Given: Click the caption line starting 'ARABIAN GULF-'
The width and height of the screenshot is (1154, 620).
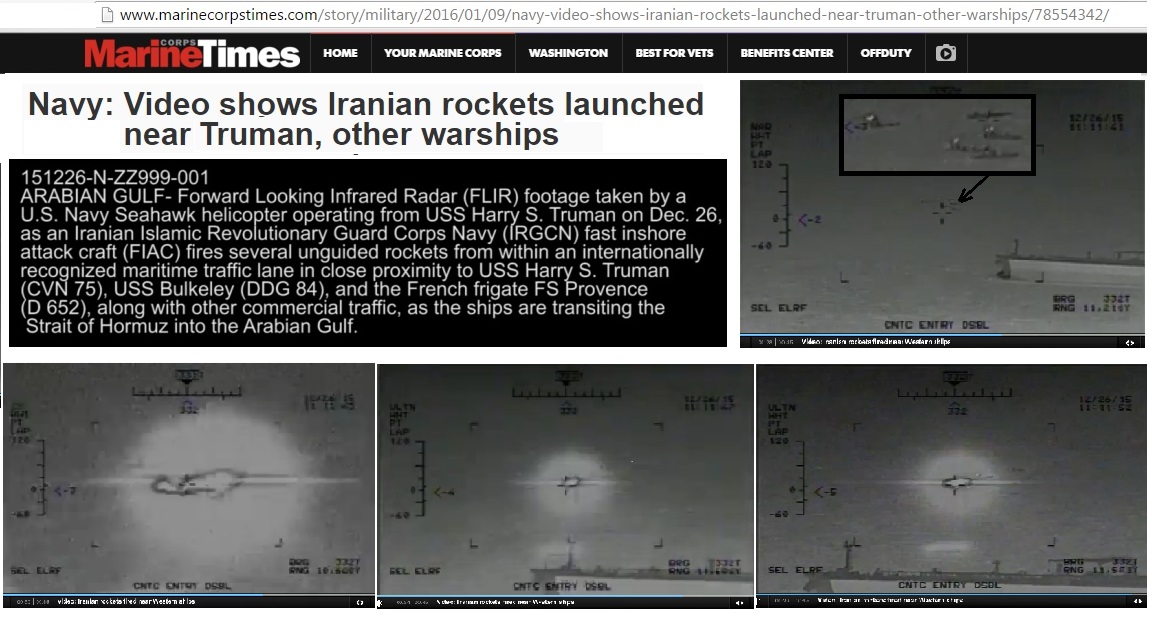Looking at the screenshot, I should (x=353, y=197).
